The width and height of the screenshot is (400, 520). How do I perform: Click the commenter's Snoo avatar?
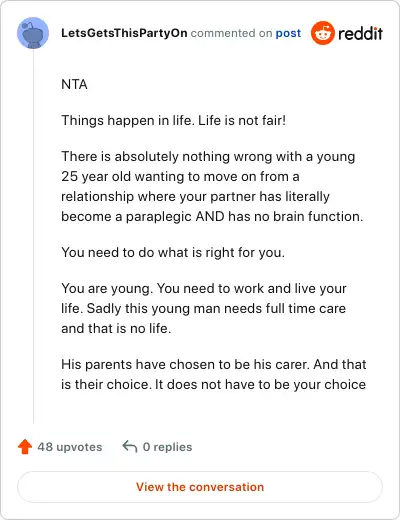tap(33, 33)
